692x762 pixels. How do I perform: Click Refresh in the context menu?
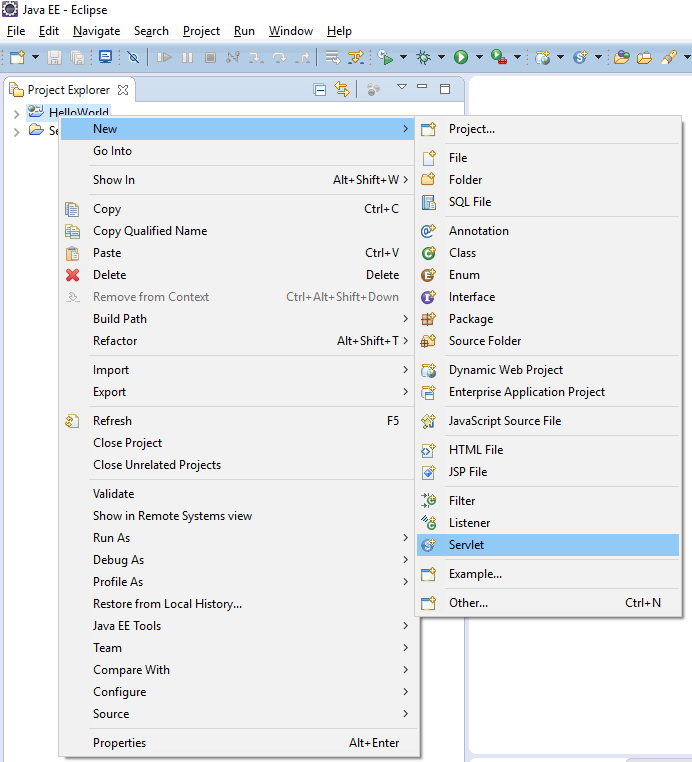[x=237, y=421]
